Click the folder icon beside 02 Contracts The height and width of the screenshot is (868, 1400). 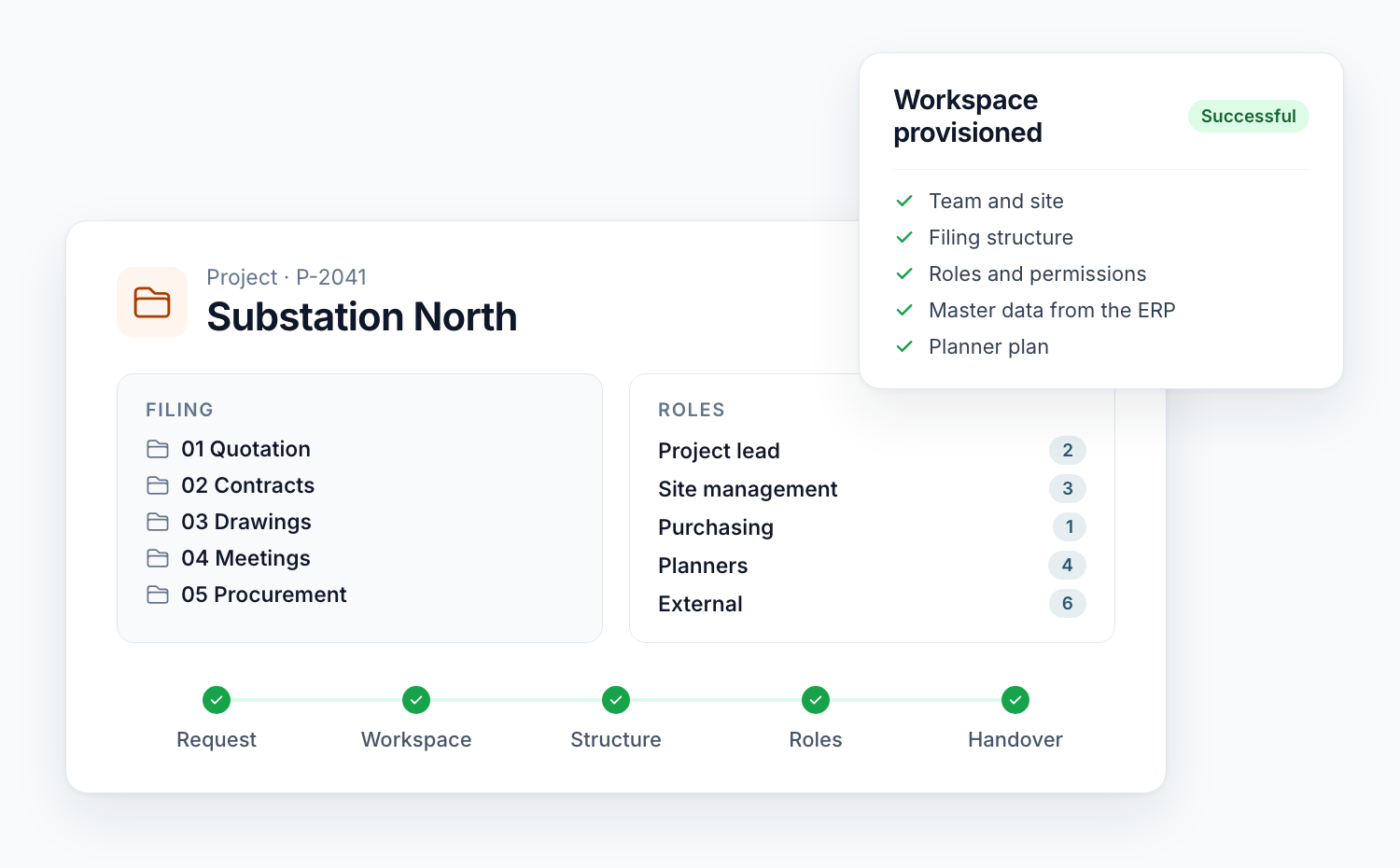[x=158, y=485]
